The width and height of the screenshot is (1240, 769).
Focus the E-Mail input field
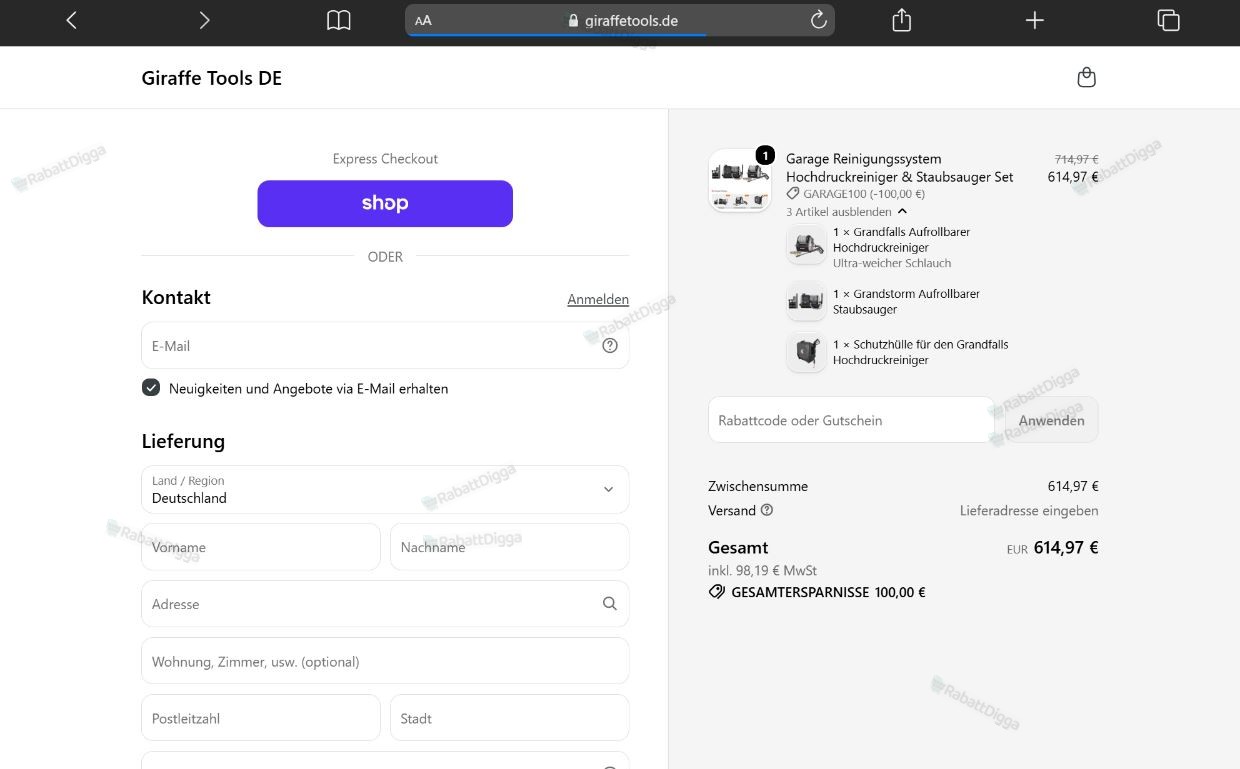point(385,346)
